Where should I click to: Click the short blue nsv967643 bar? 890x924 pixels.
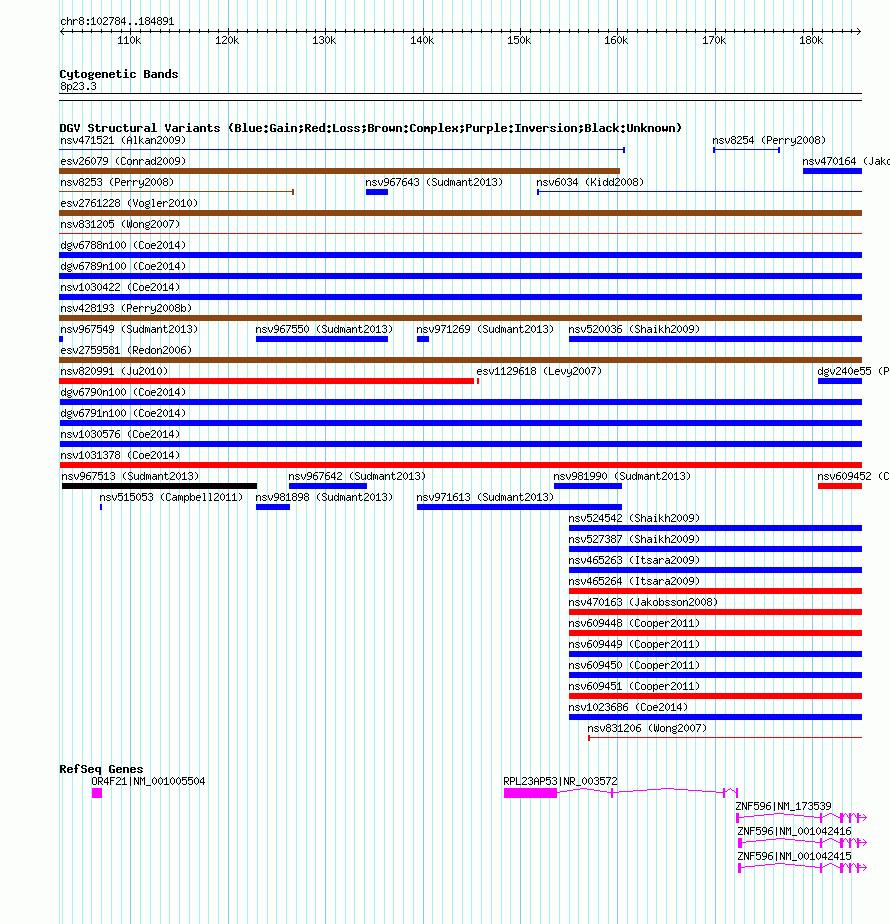pos(377,192)
